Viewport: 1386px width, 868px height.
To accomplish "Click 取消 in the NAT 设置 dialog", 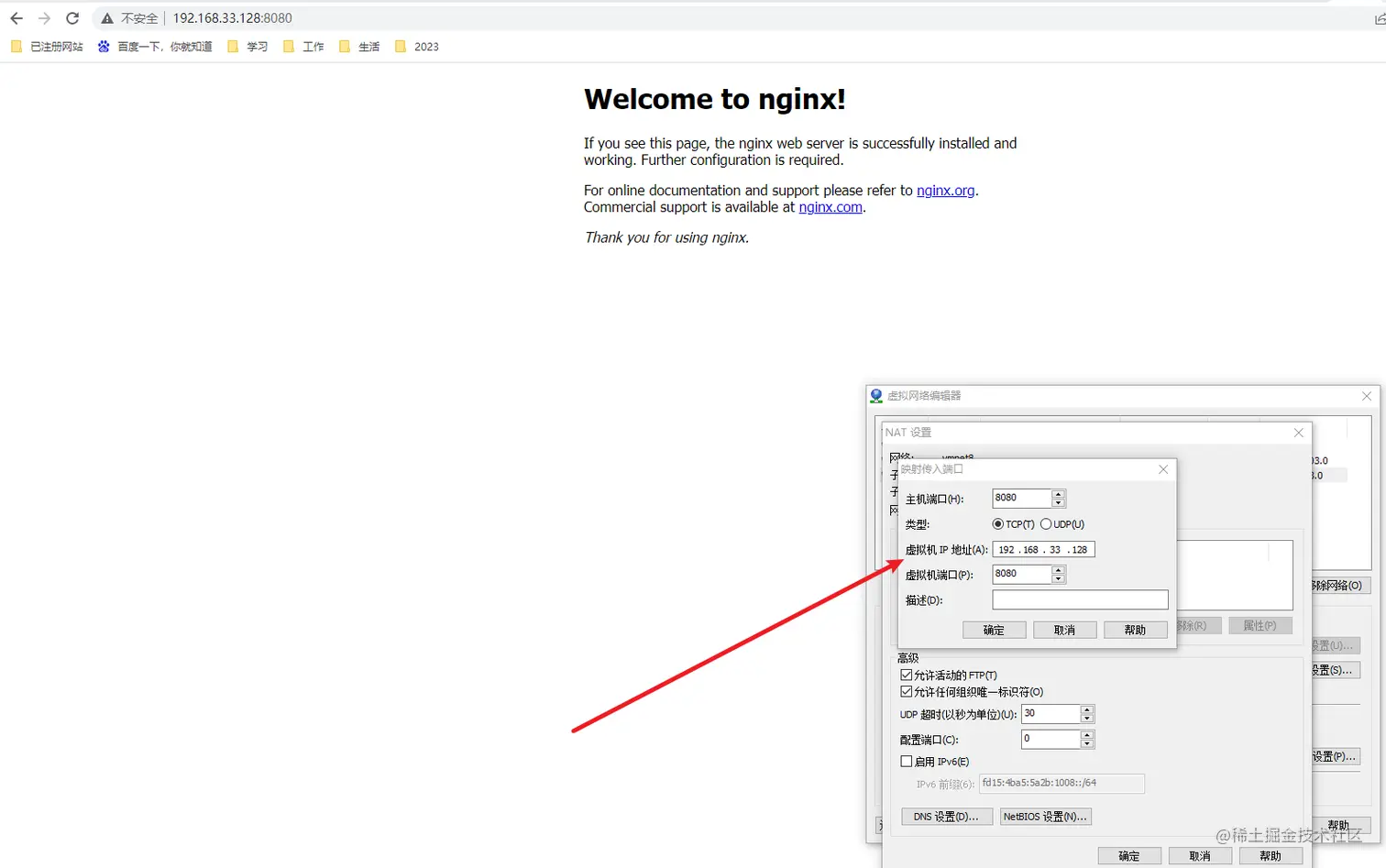I will [x=1200, y=856].
